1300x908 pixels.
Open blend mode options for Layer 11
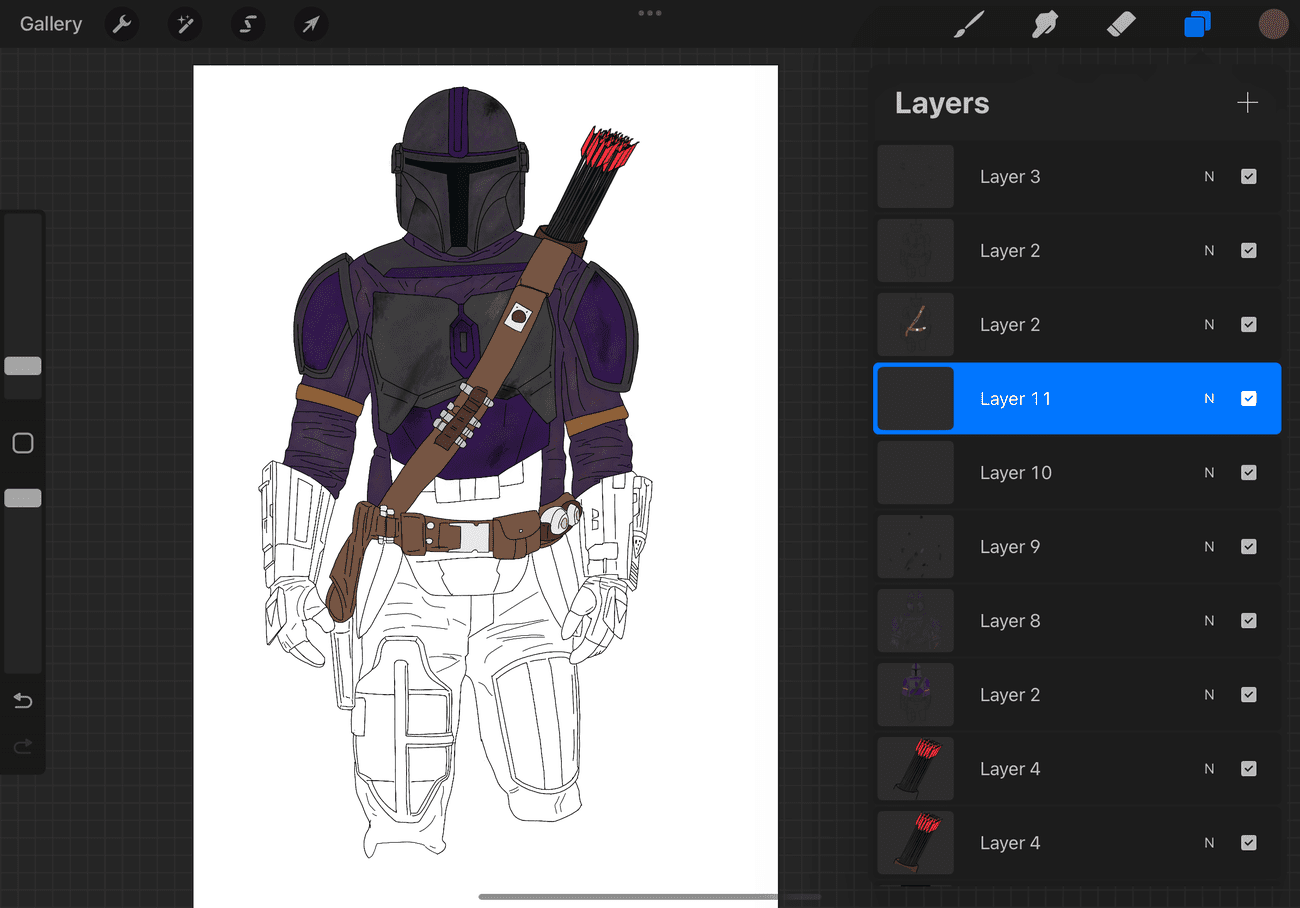(1209, 398)
